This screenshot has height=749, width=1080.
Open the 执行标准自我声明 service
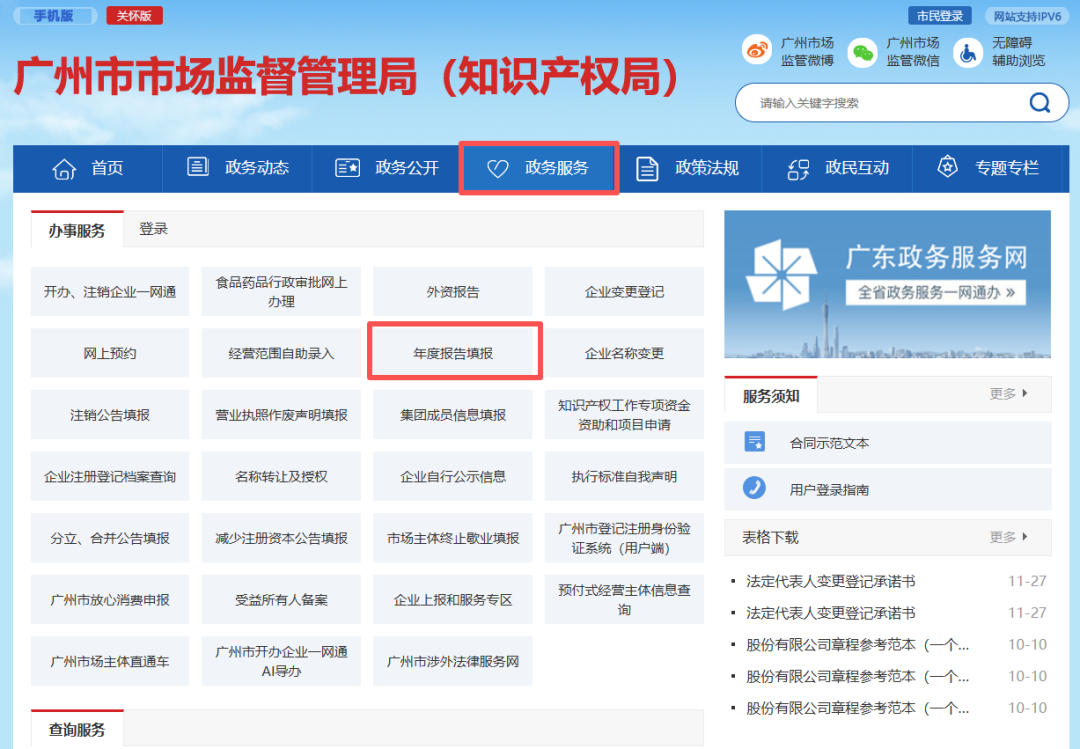(x=624, y=476)
